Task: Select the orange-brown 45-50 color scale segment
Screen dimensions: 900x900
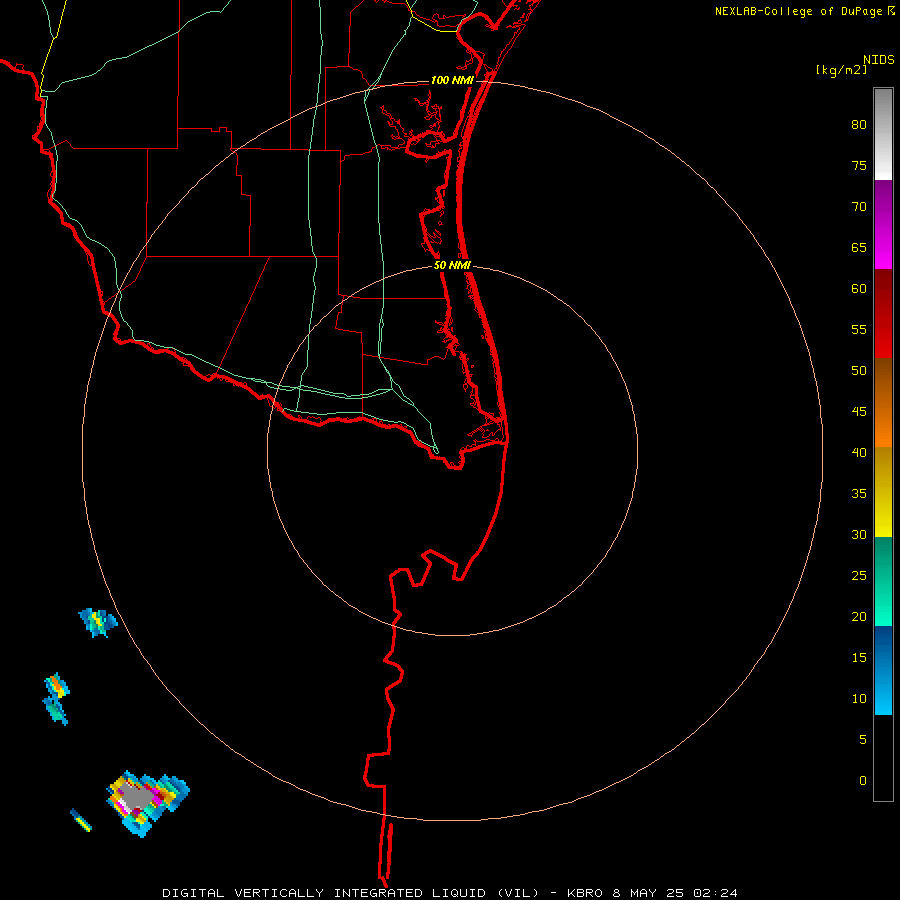Action: point(883,402)
